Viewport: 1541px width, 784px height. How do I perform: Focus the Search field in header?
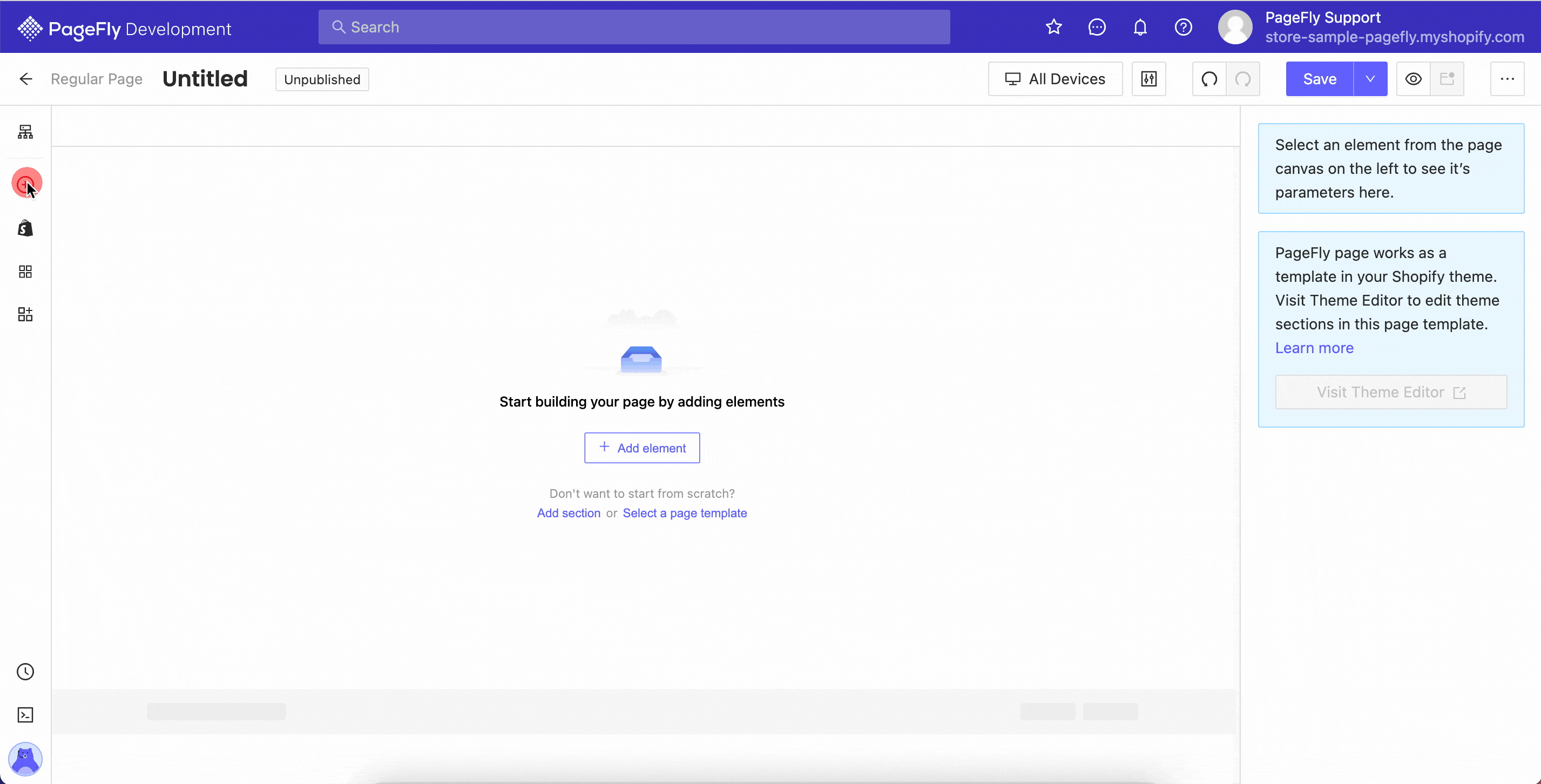634,27
